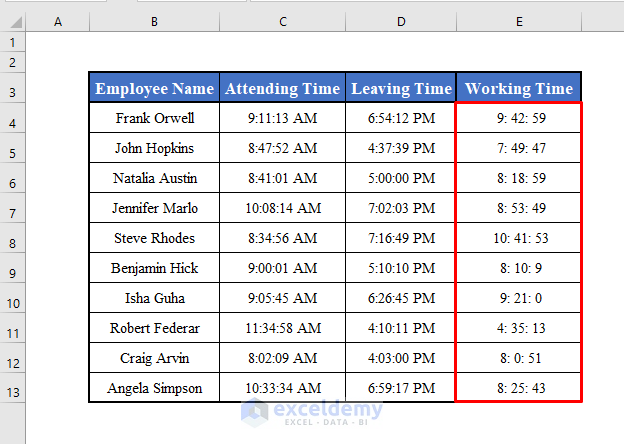Click the select-all corner triangle
This screenshot has width=624, height=444.
pyautogui.click(x=16, y=22)
